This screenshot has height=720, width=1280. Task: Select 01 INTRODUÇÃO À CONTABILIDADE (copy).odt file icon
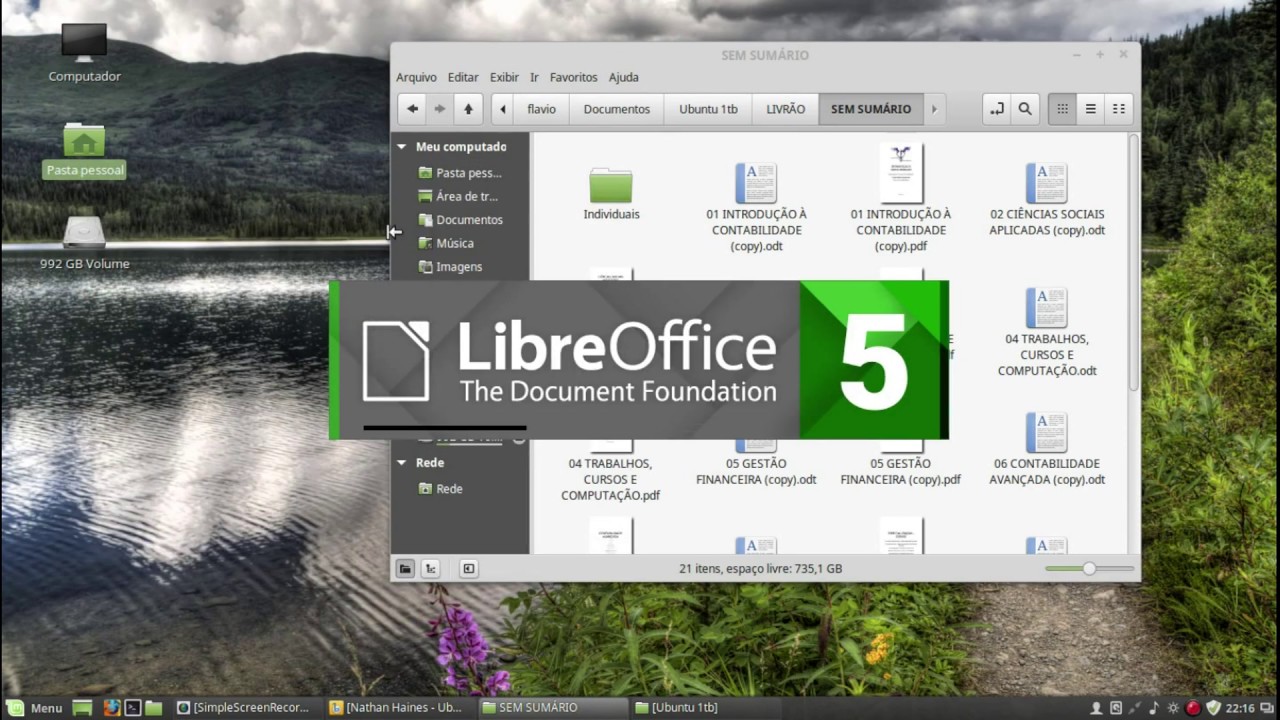coord(756,183)
